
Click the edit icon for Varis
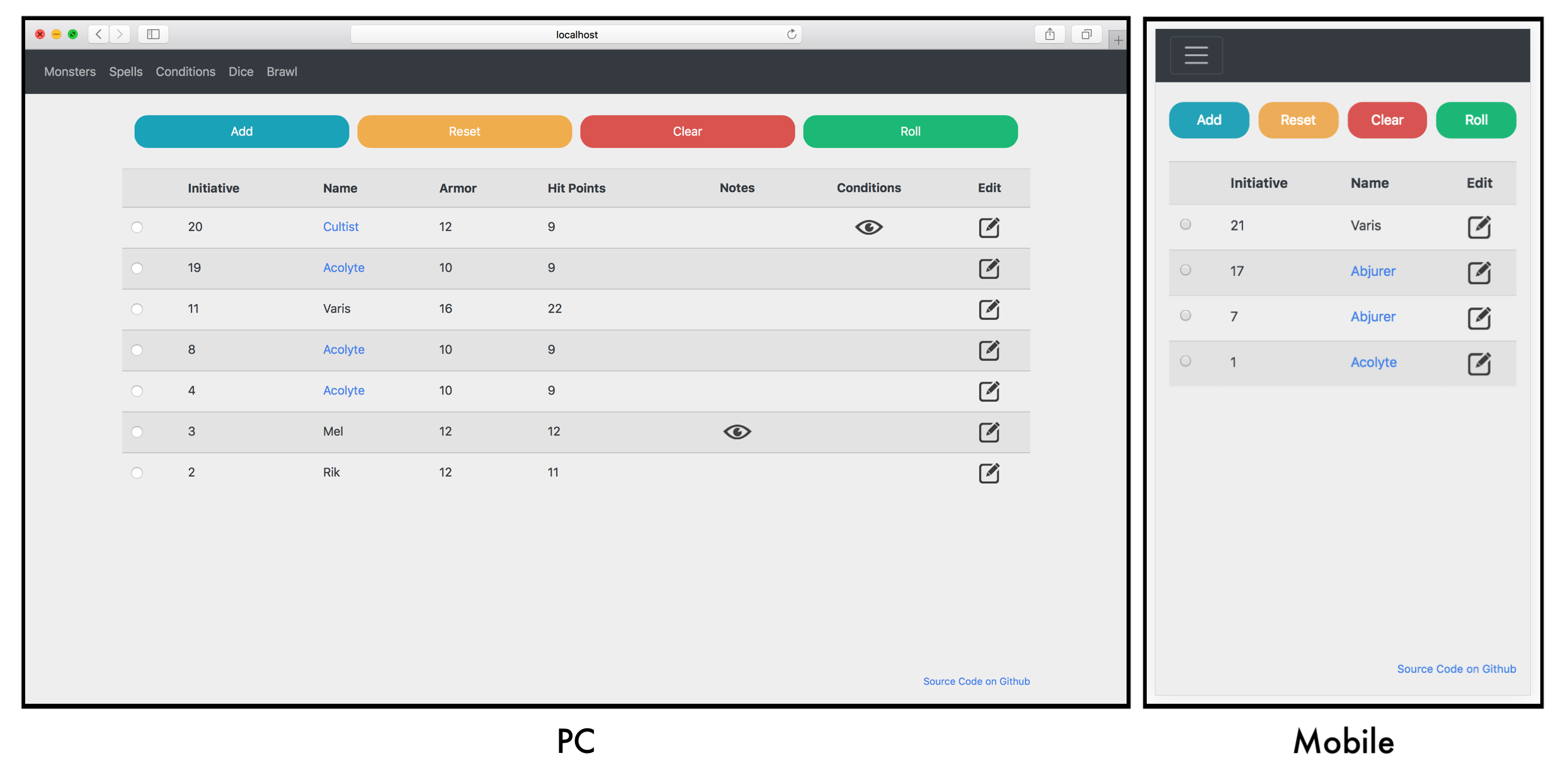(x=989, y=309)
